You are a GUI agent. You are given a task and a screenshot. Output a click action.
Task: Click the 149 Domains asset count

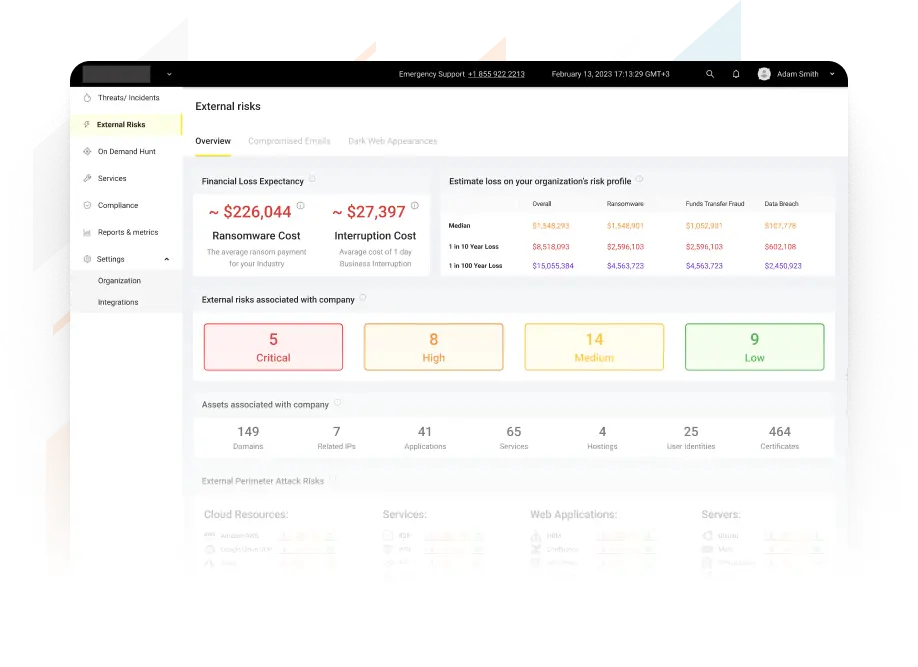point(248,437)
